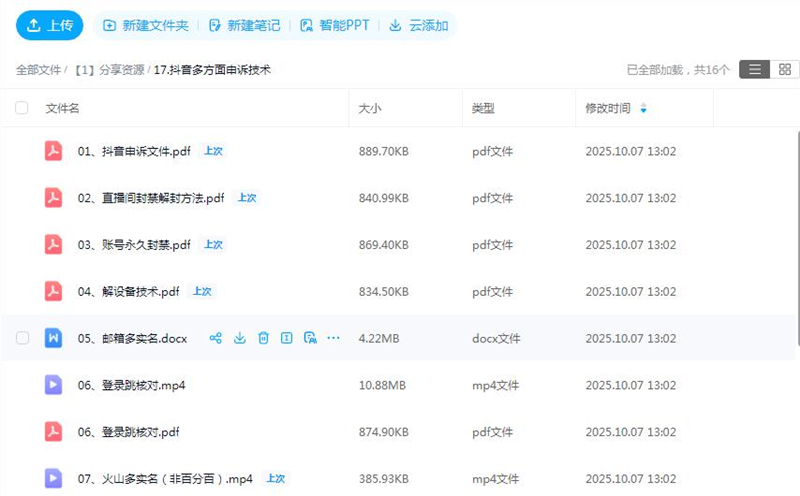Share 05、邮箱多实名.docx via share icon

point(215,338)
